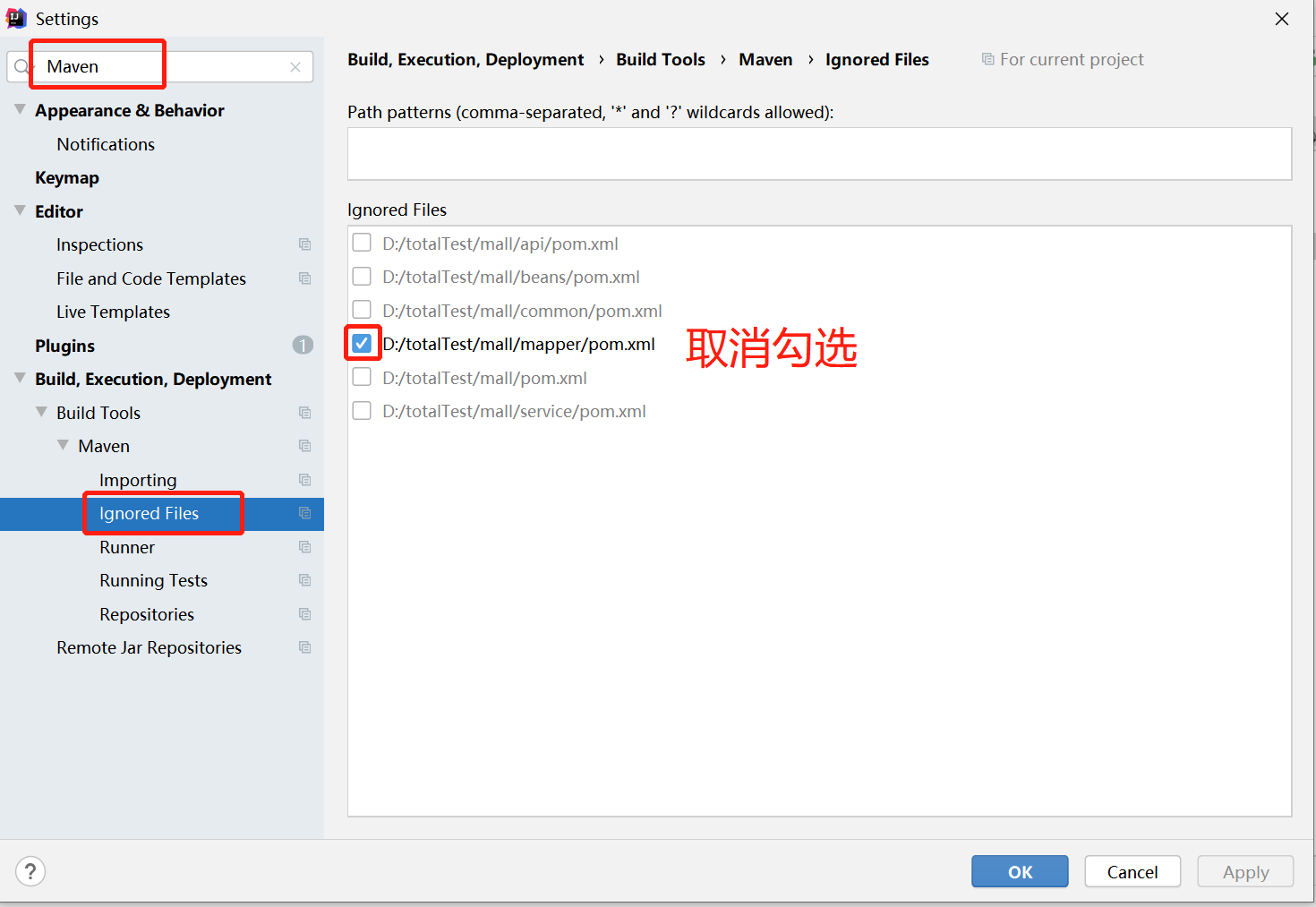This screenshot has height=907, width=1316.
Task: Click project-level icon beside Running Tests
Action: coord(305,580)
